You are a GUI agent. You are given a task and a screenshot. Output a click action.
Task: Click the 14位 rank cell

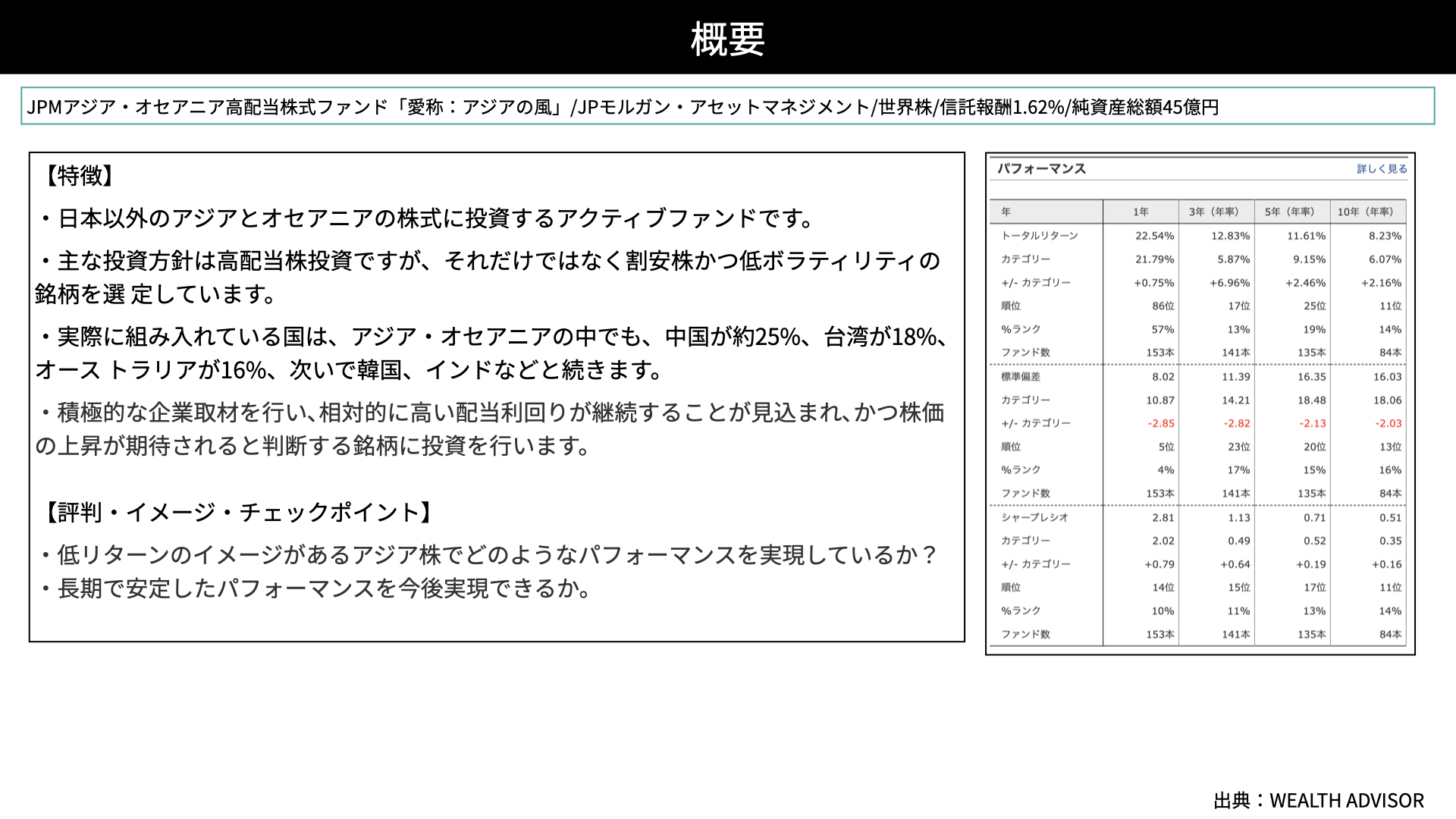[1163, 588]
